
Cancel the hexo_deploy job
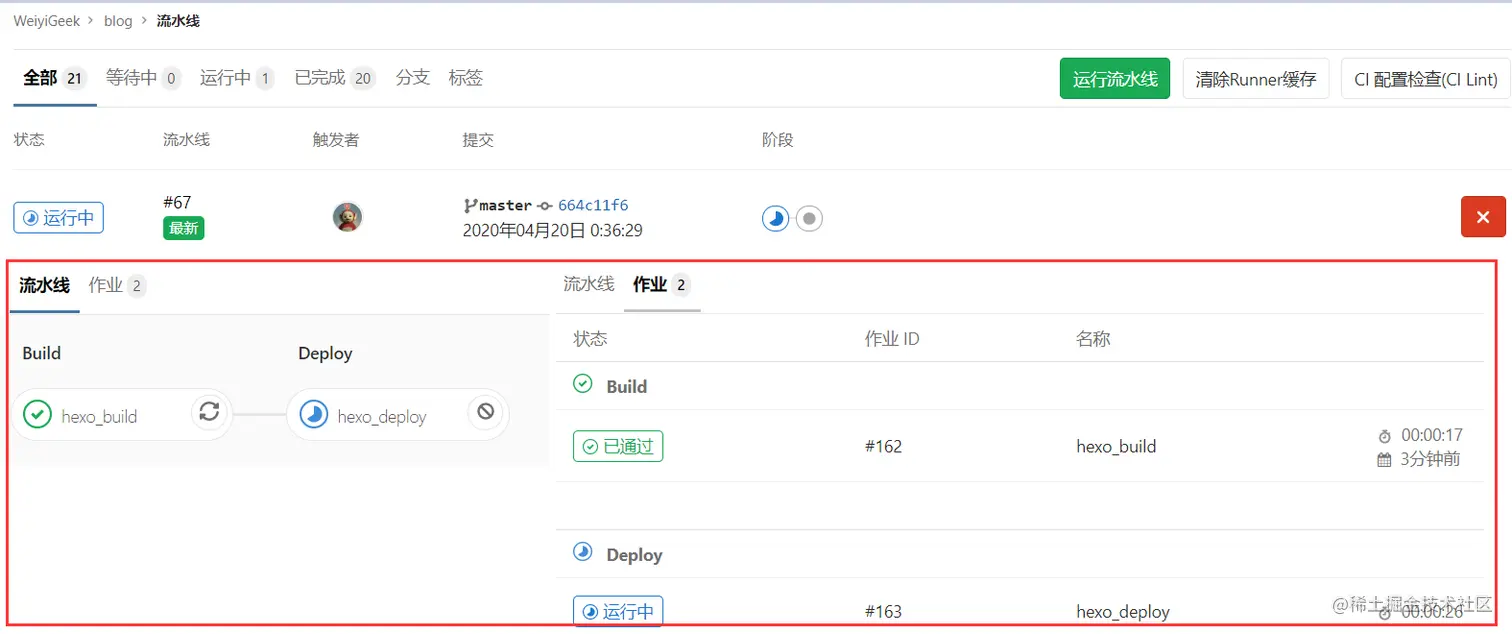pyautogui.click(x=485, y=412)
